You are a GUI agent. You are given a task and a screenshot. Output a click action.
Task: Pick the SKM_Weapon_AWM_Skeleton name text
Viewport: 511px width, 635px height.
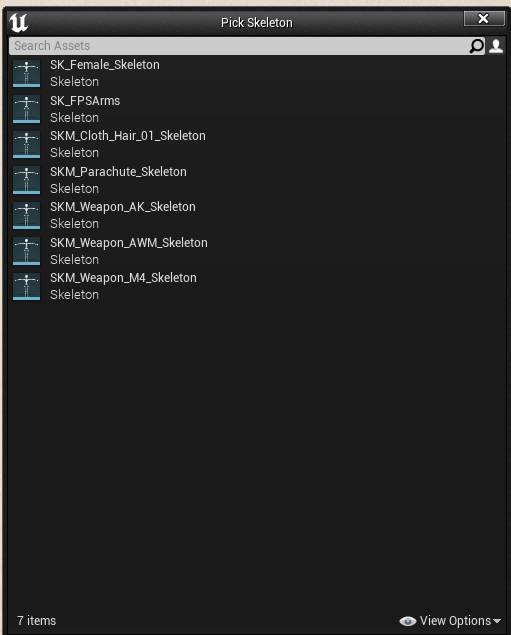click(x=129, y=243)
